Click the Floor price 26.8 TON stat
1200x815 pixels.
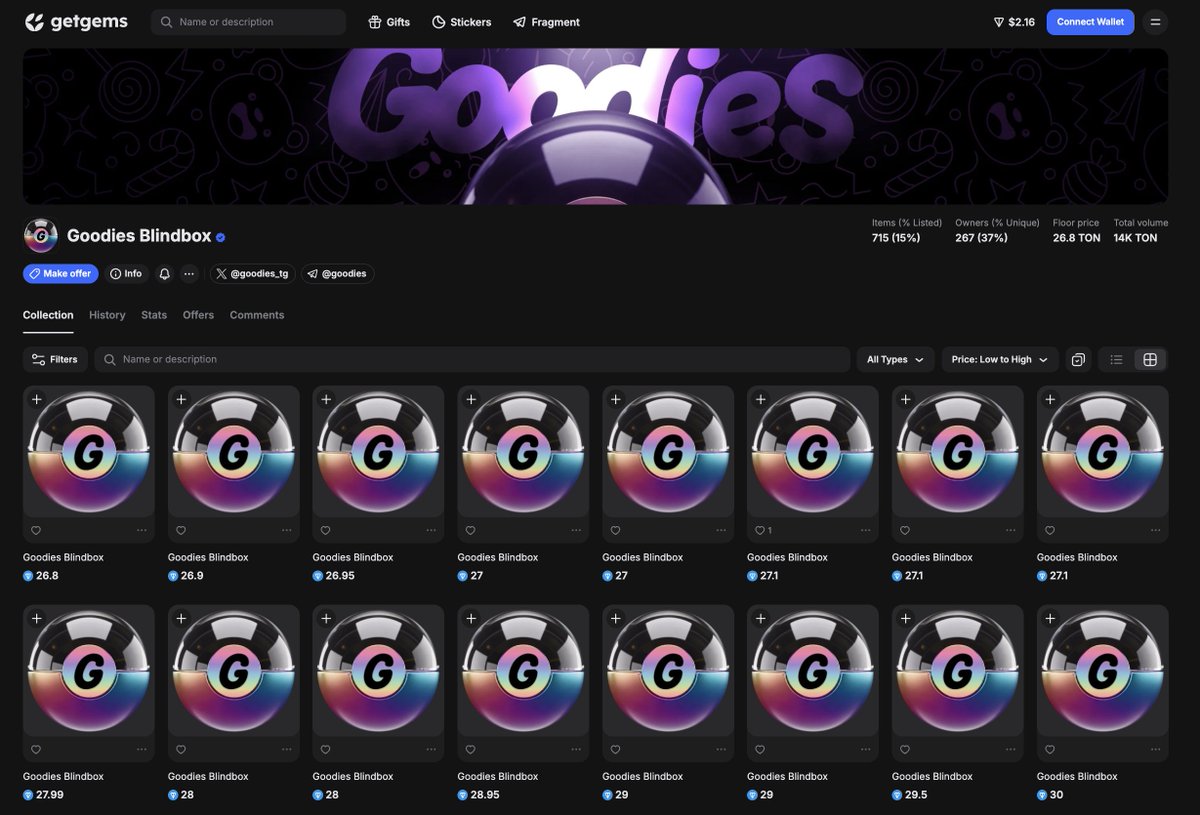click(1076, 231)
